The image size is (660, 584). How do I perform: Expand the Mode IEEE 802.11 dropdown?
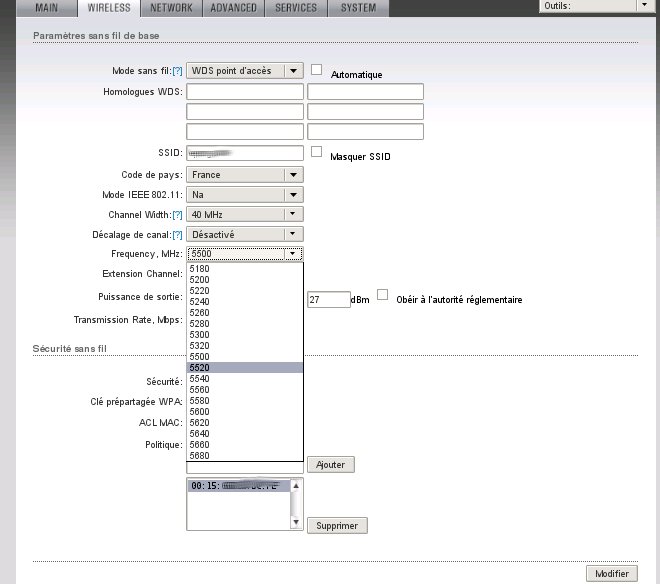click(245, 195)
